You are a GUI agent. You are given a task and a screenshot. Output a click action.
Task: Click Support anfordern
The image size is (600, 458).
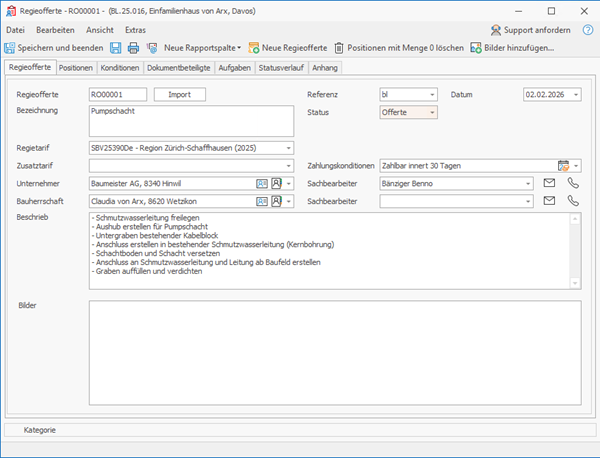click(531, 30)
